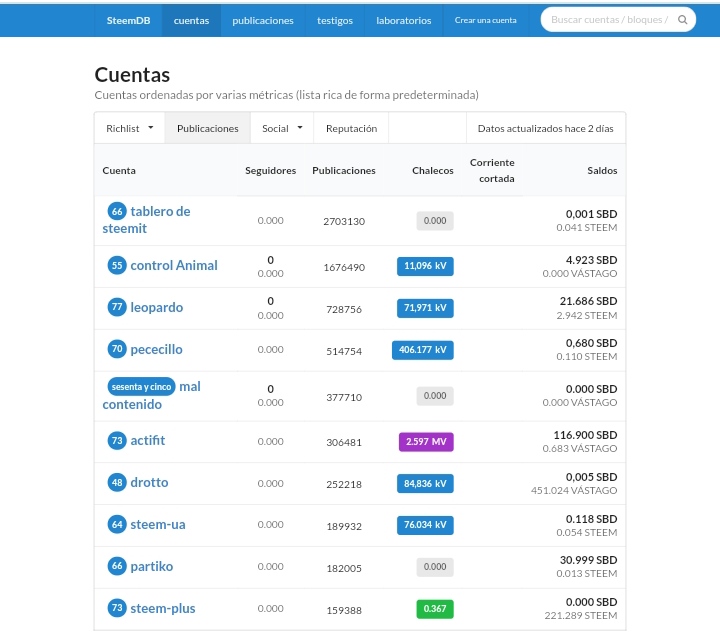The height and width of the screenshot is (641, 720).
Task: Open the actifit account link
Action: [148, 440]
